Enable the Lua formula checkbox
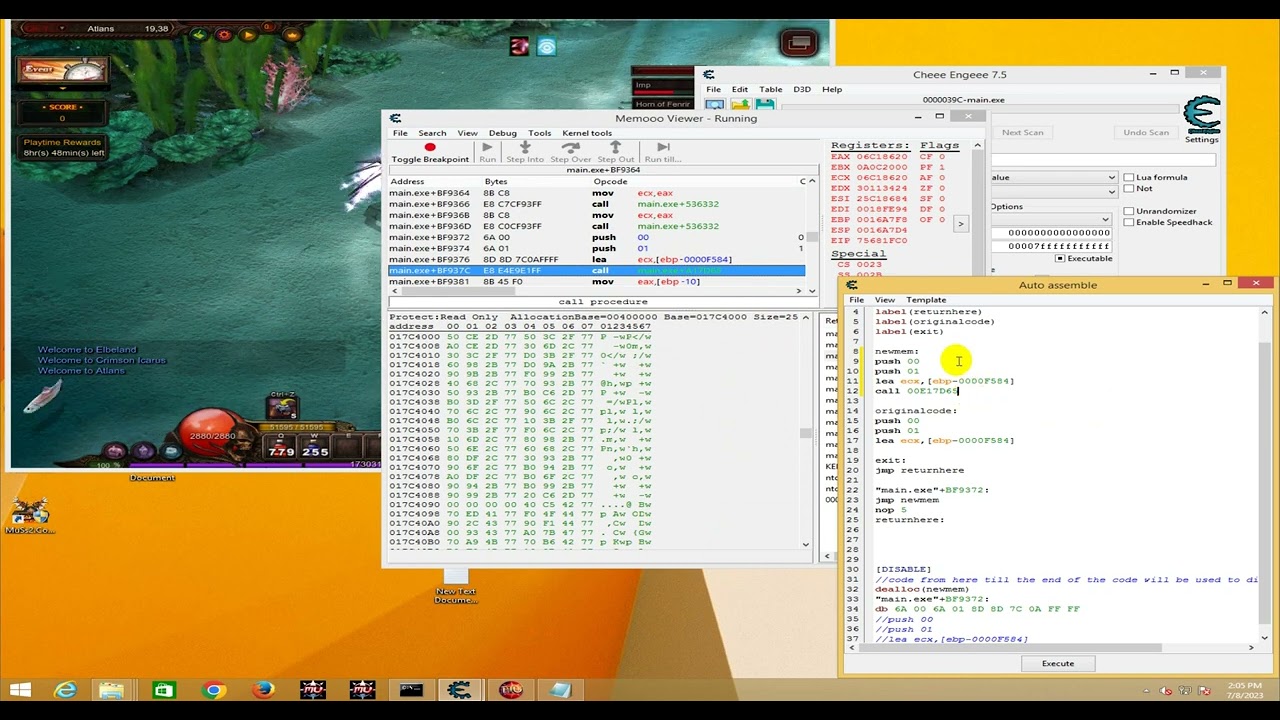 pos(1129,178)
